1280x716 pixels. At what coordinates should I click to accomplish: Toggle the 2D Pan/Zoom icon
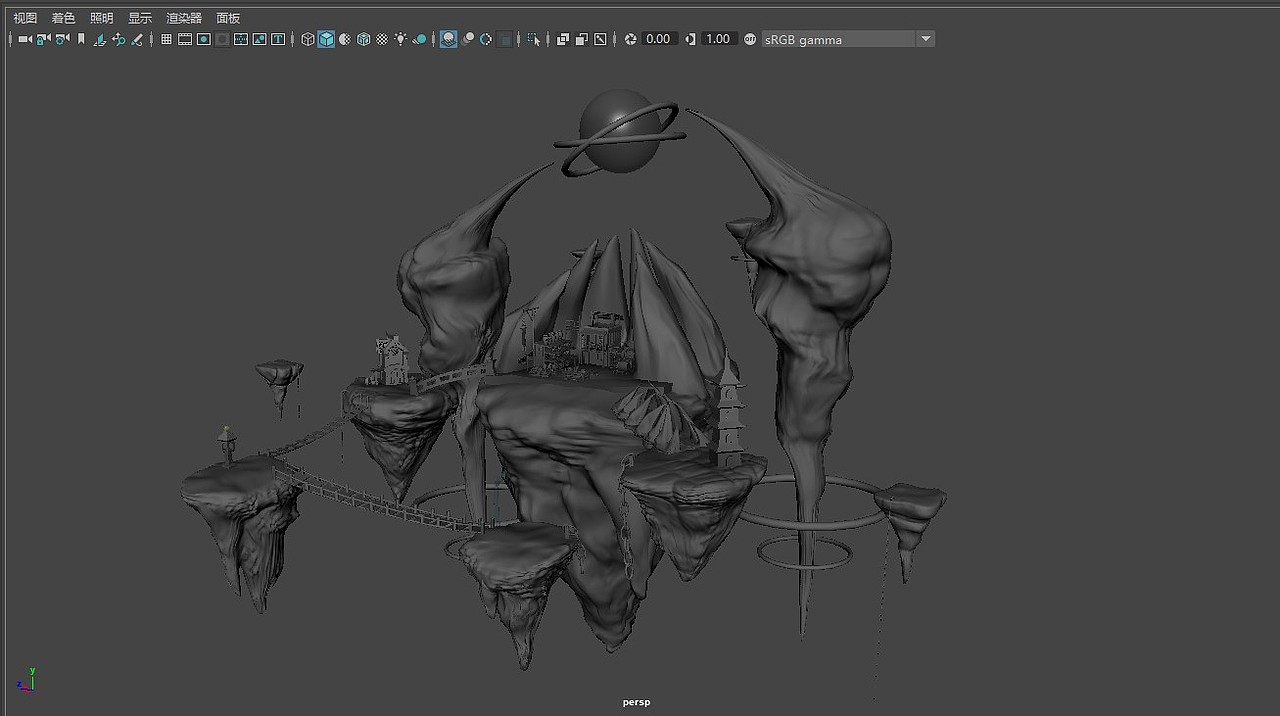118,39
